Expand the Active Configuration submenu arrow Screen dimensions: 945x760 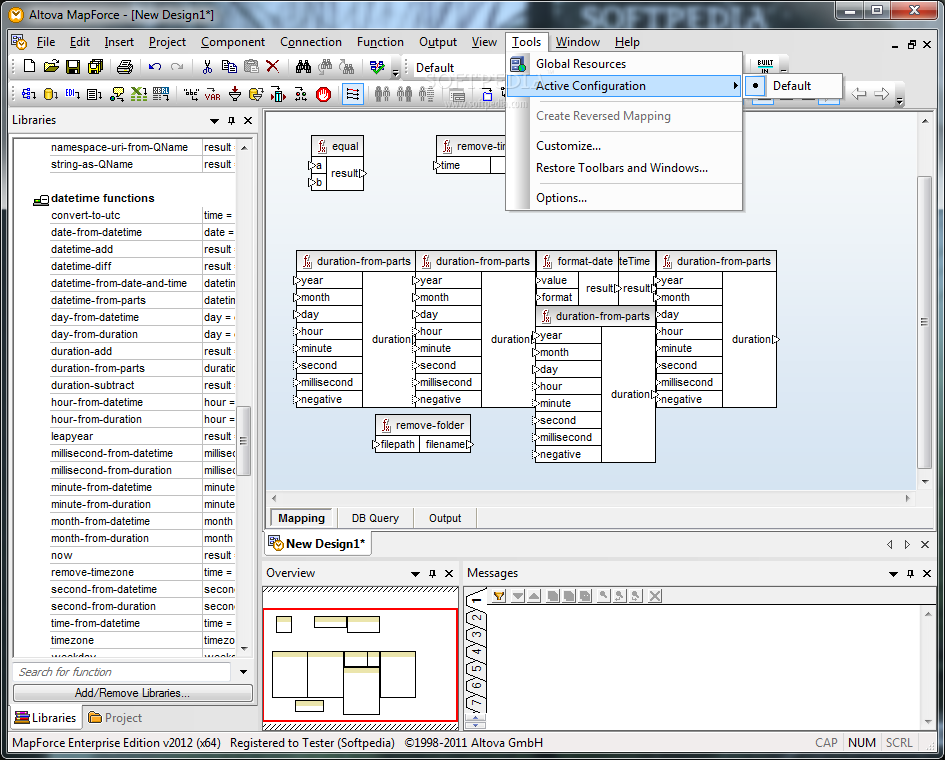(x=735, y=86)
